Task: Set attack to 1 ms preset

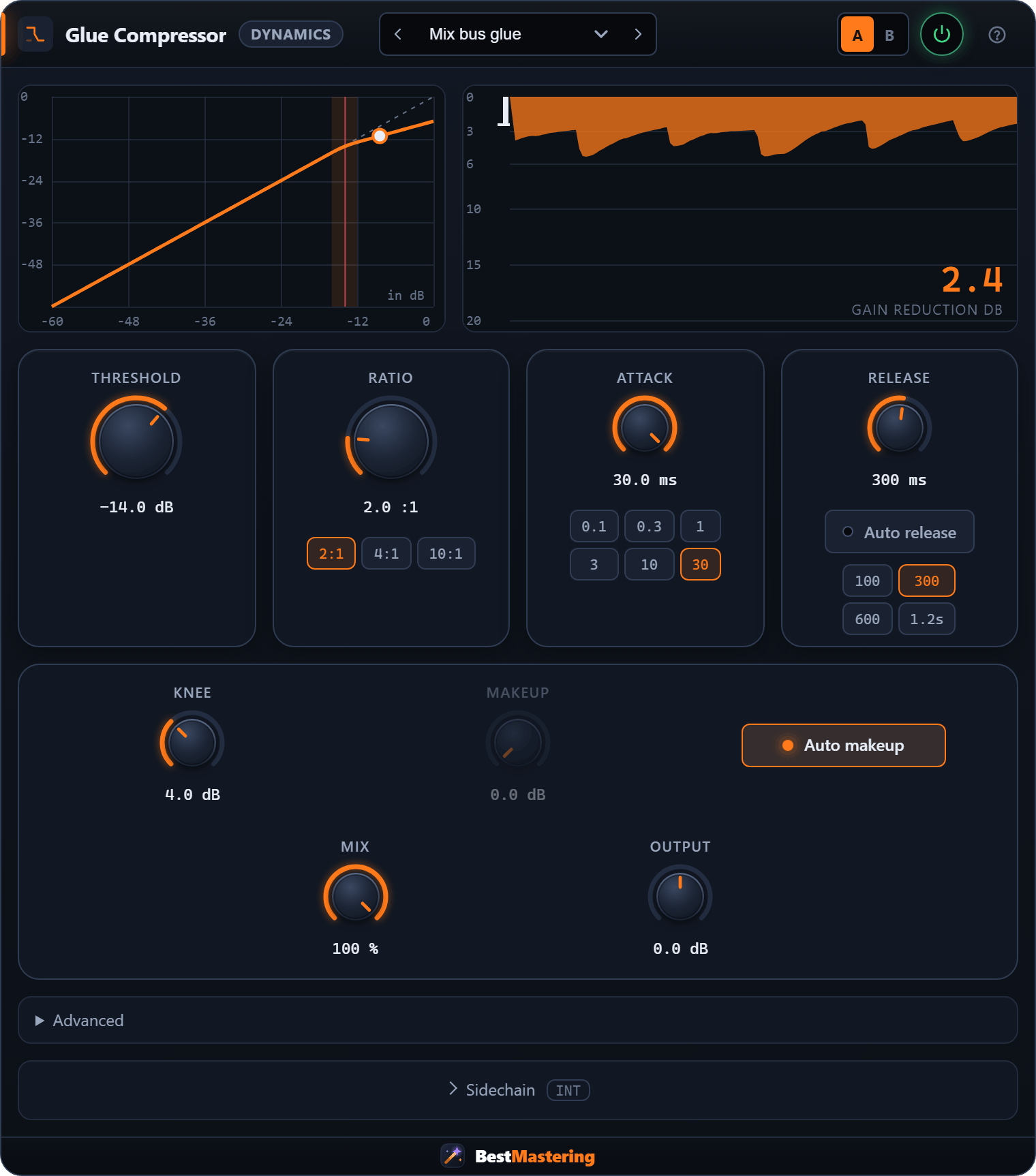Action: tap(701, 526)
